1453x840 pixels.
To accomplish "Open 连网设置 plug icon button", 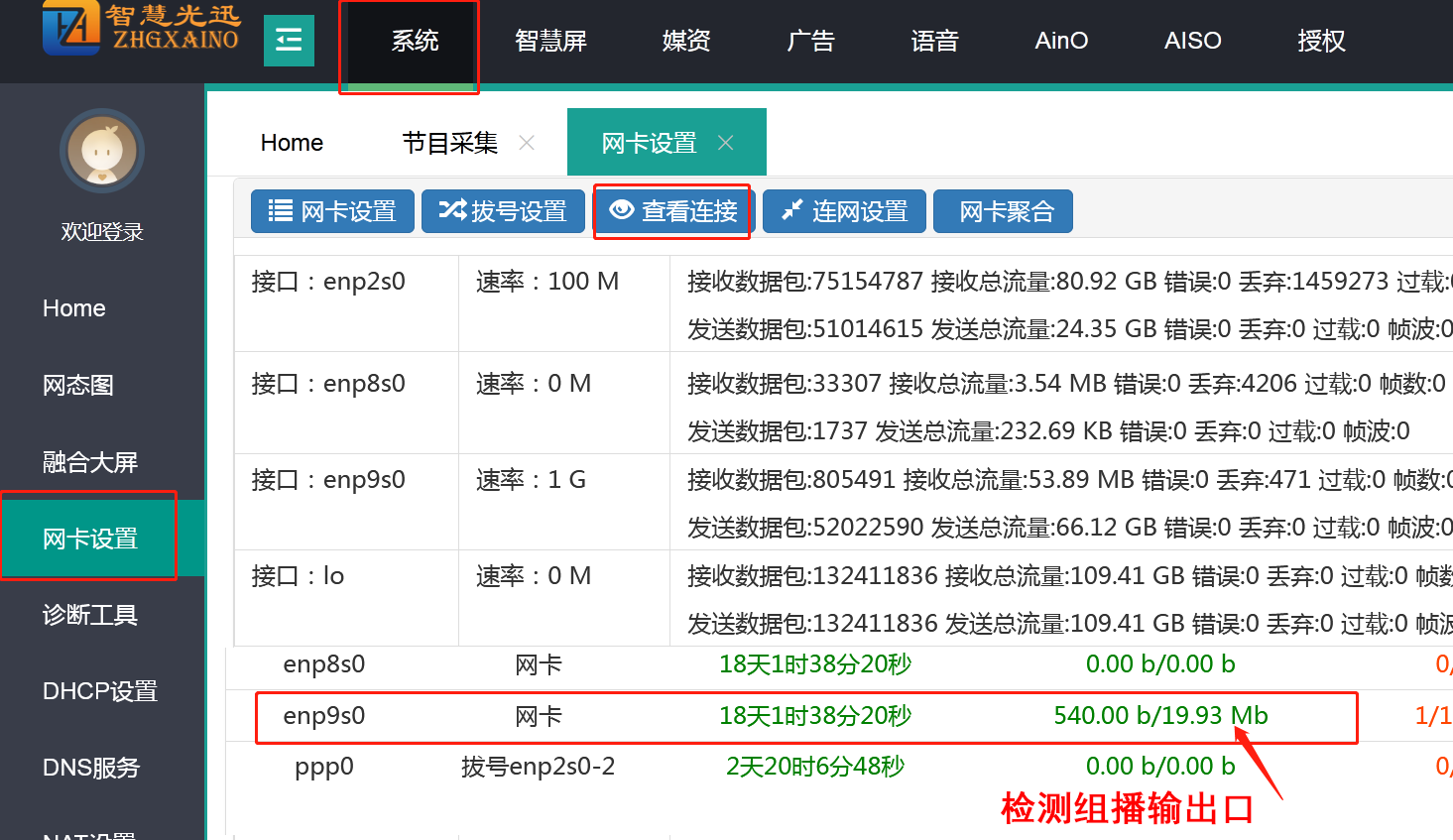I will click(844, 211).
